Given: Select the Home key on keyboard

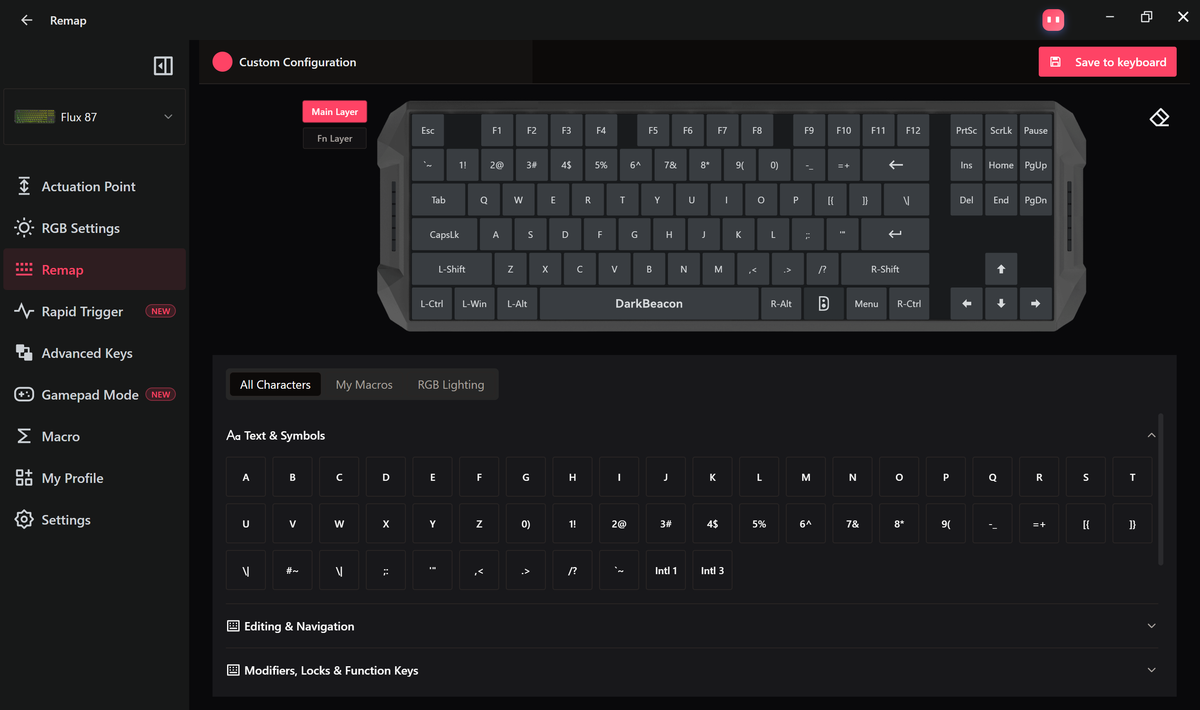Looking at the screenshot, I should [x=1001, y=165].
